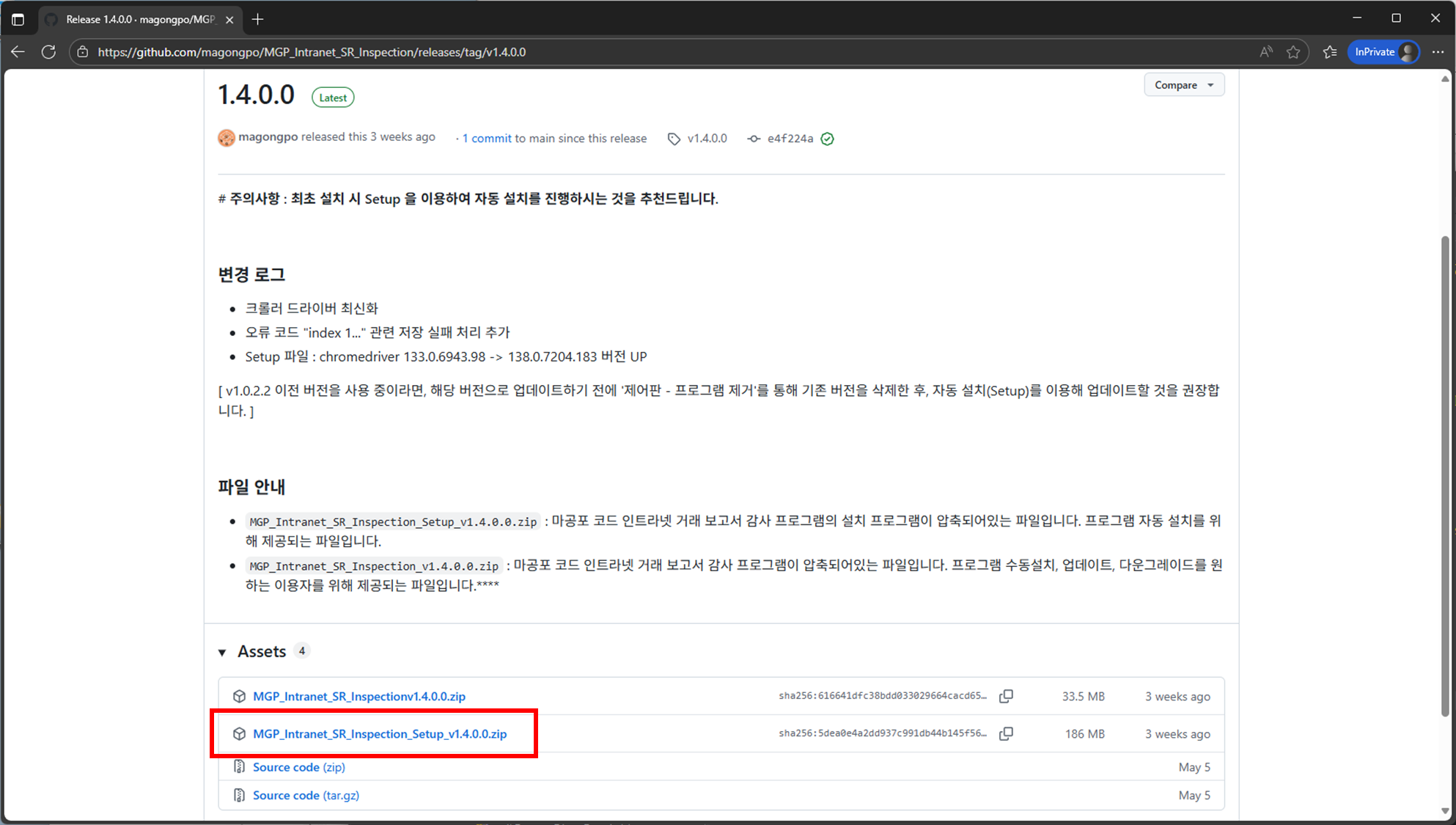The width and height of the screenshot is (1456, 825).
Task: Download Source code (zip)
Action: [299, 767]
